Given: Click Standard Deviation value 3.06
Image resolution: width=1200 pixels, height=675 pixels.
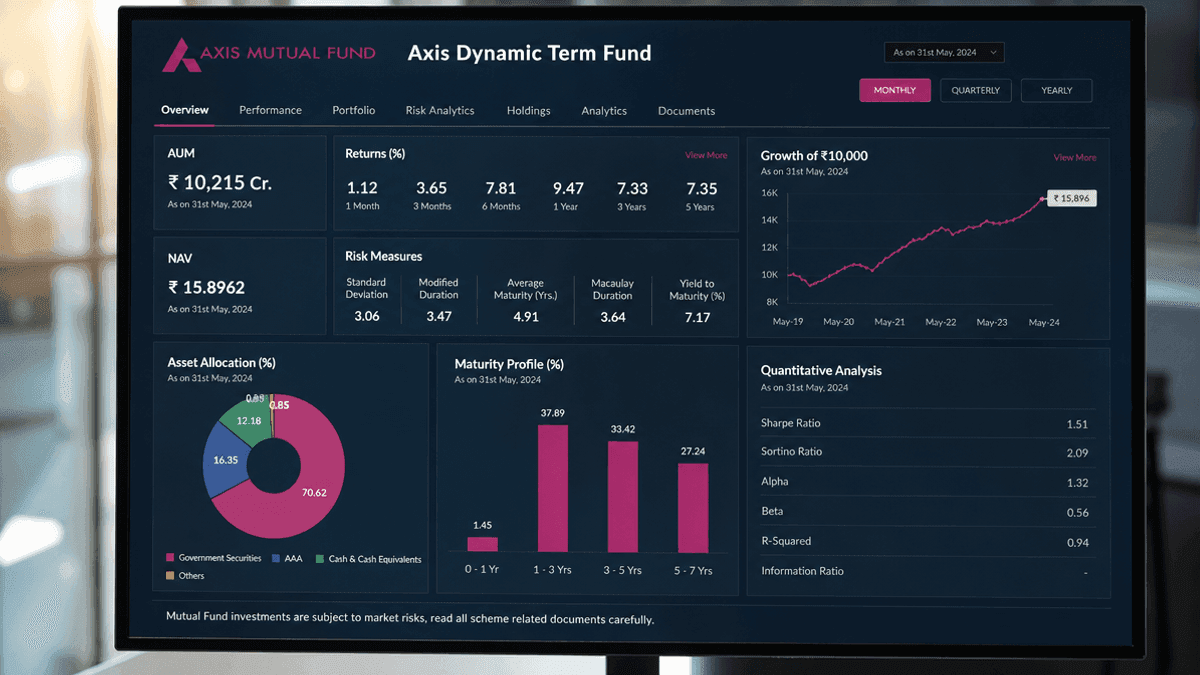Looking at the screenshot, I should pos(367,316).
